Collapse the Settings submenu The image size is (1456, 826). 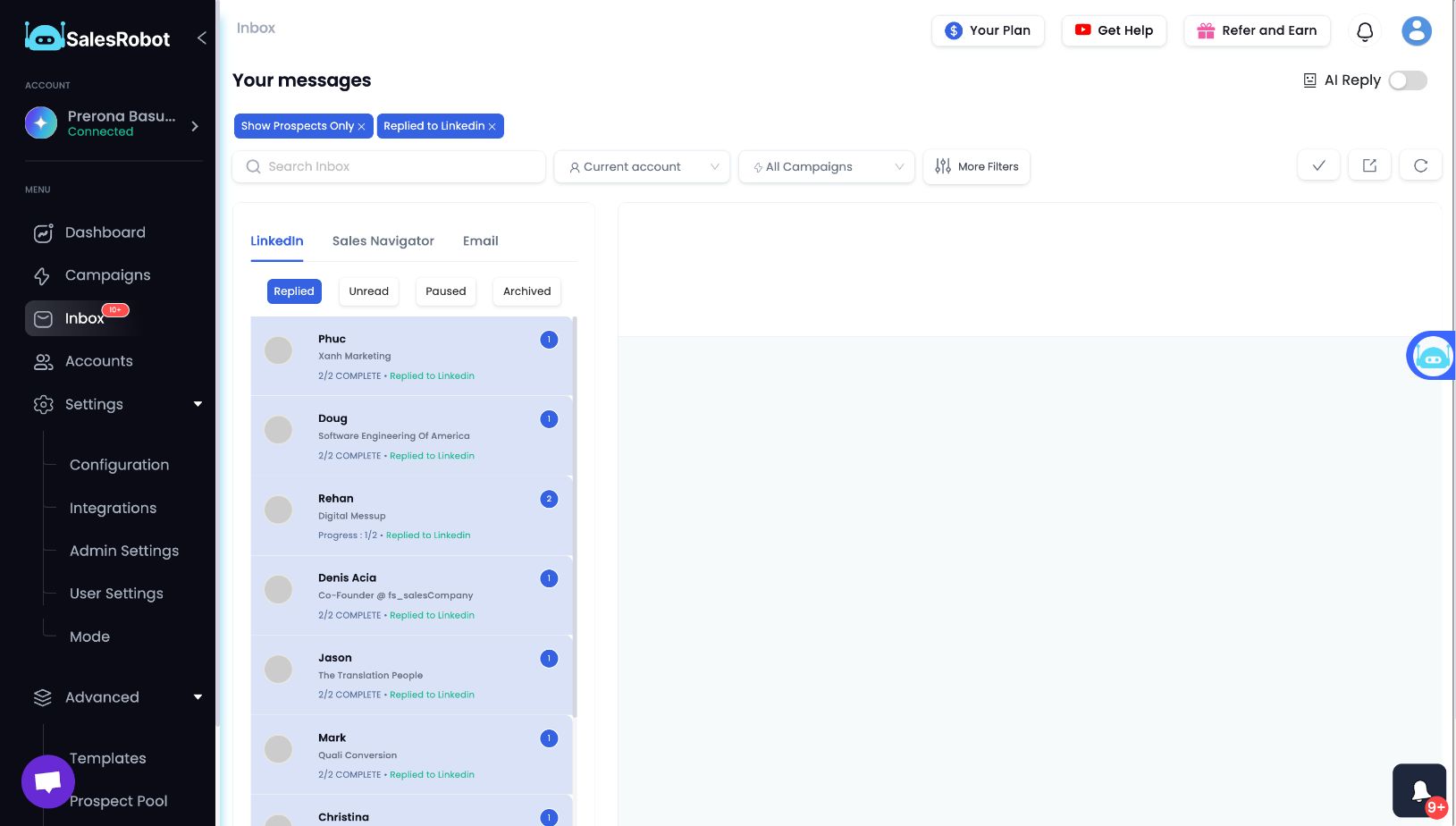198,404
